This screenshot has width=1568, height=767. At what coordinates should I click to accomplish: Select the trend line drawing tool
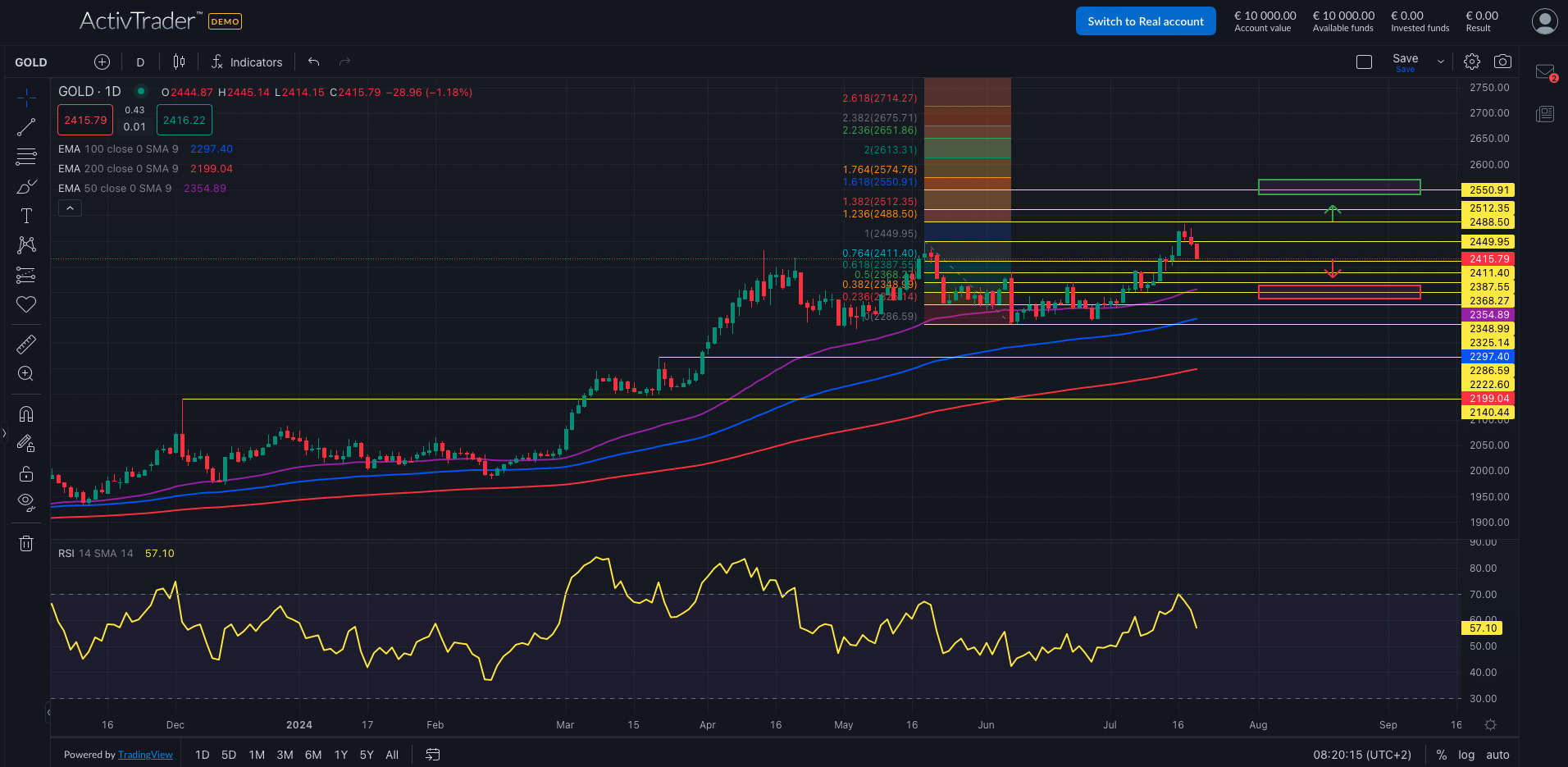pyautogui.click(x=26, y=127)
